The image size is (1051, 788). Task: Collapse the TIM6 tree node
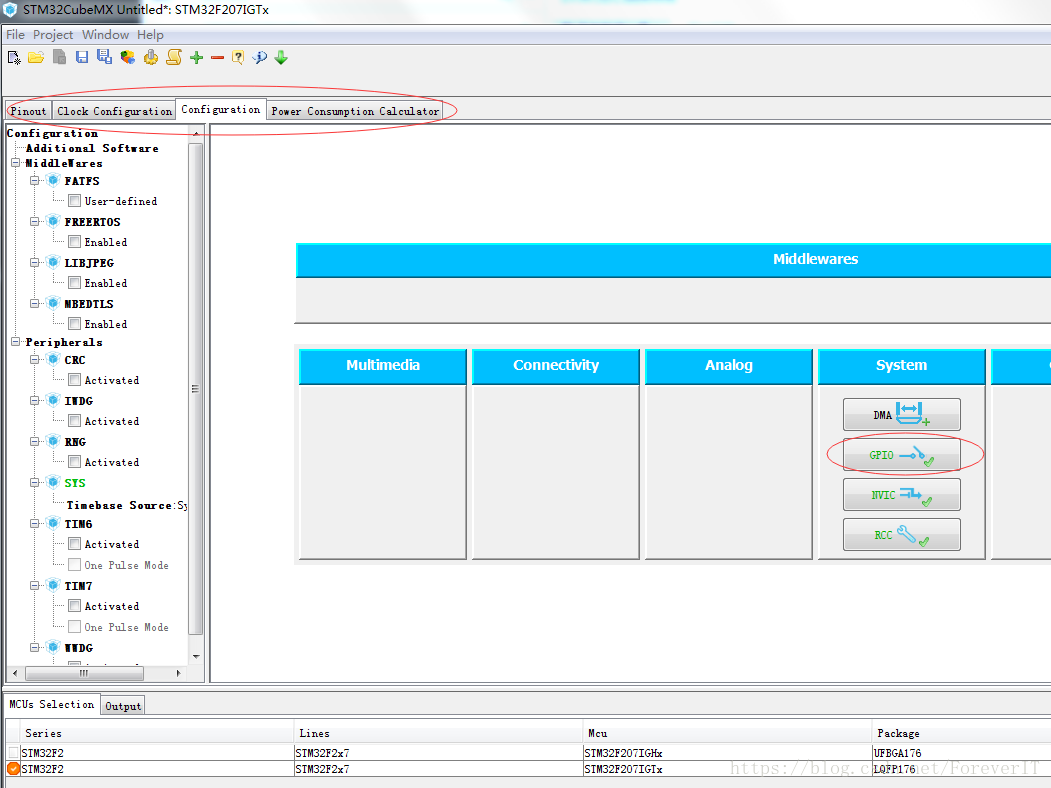(35, 523)
